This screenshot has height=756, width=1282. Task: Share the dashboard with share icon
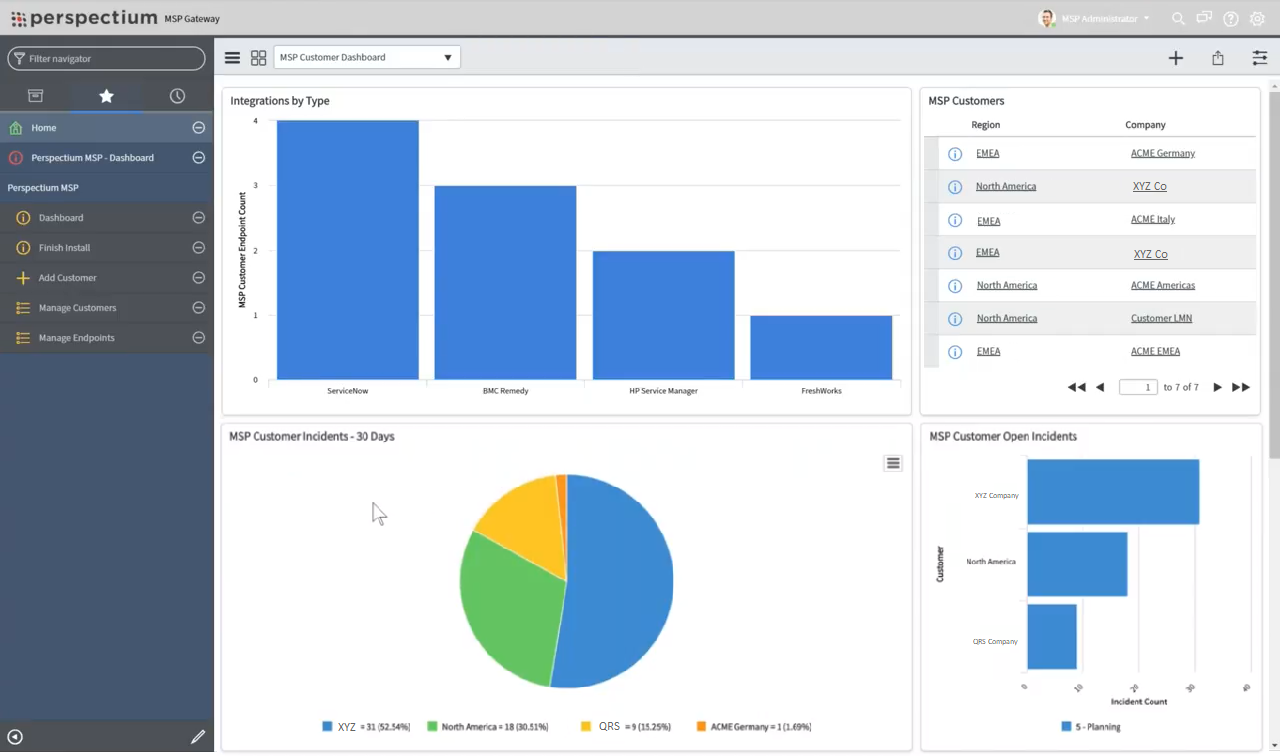[x=1218, y=58]
